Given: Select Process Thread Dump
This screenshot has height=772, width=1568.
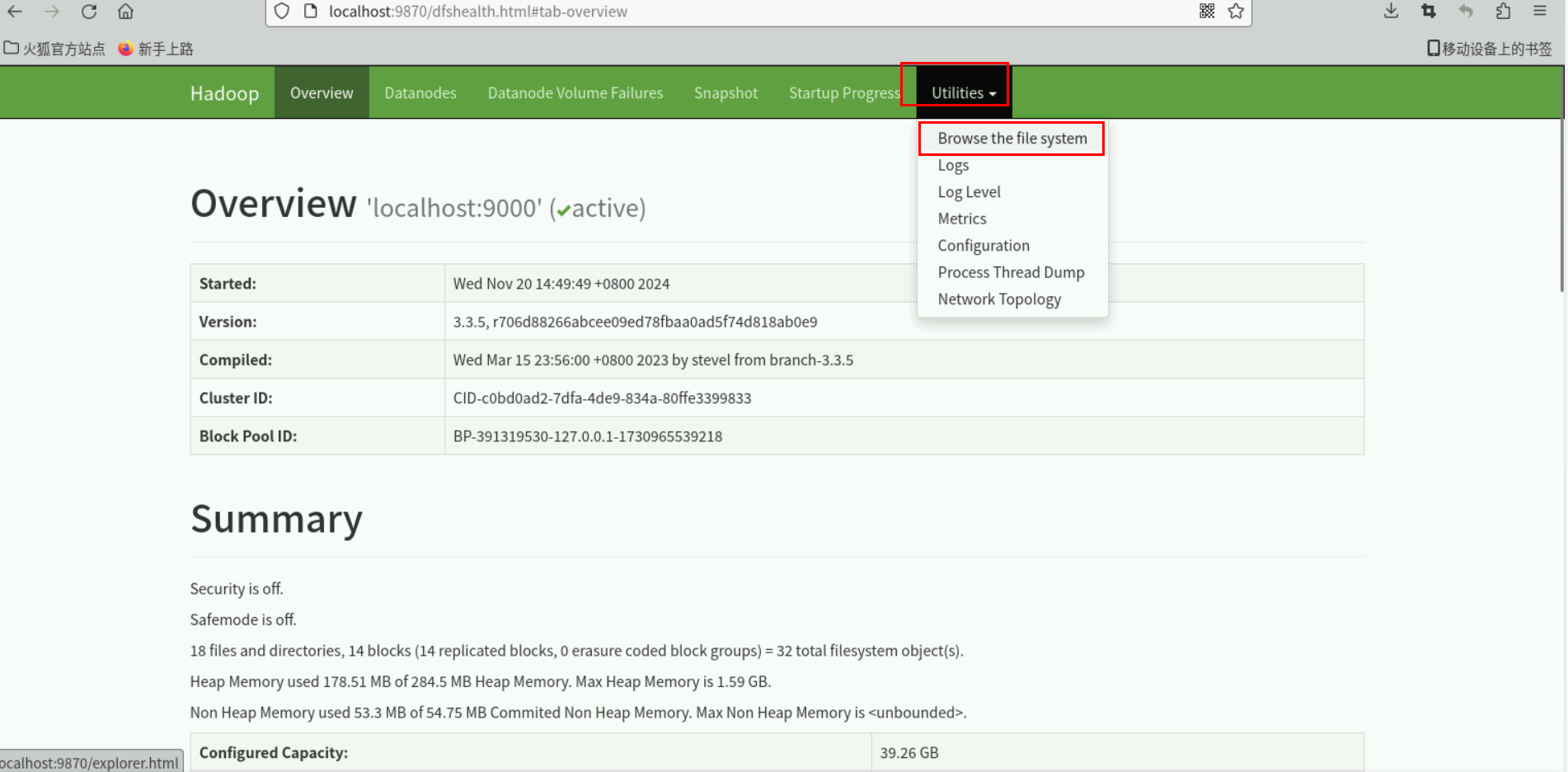Looking at the screenshot, I should tap(1011, 272).
